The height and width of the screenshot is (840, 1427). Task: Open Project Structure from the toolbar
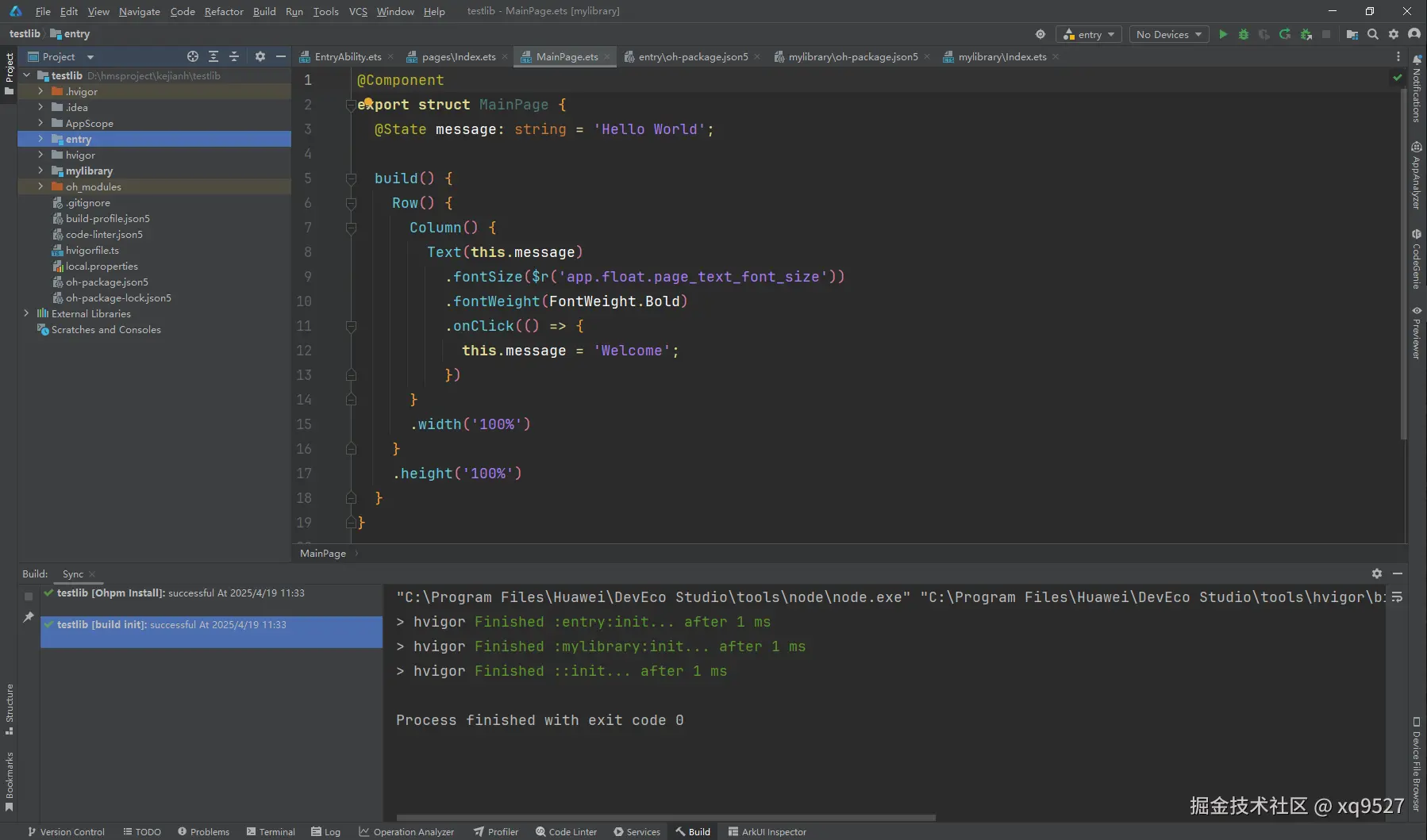pos(1352,34)
